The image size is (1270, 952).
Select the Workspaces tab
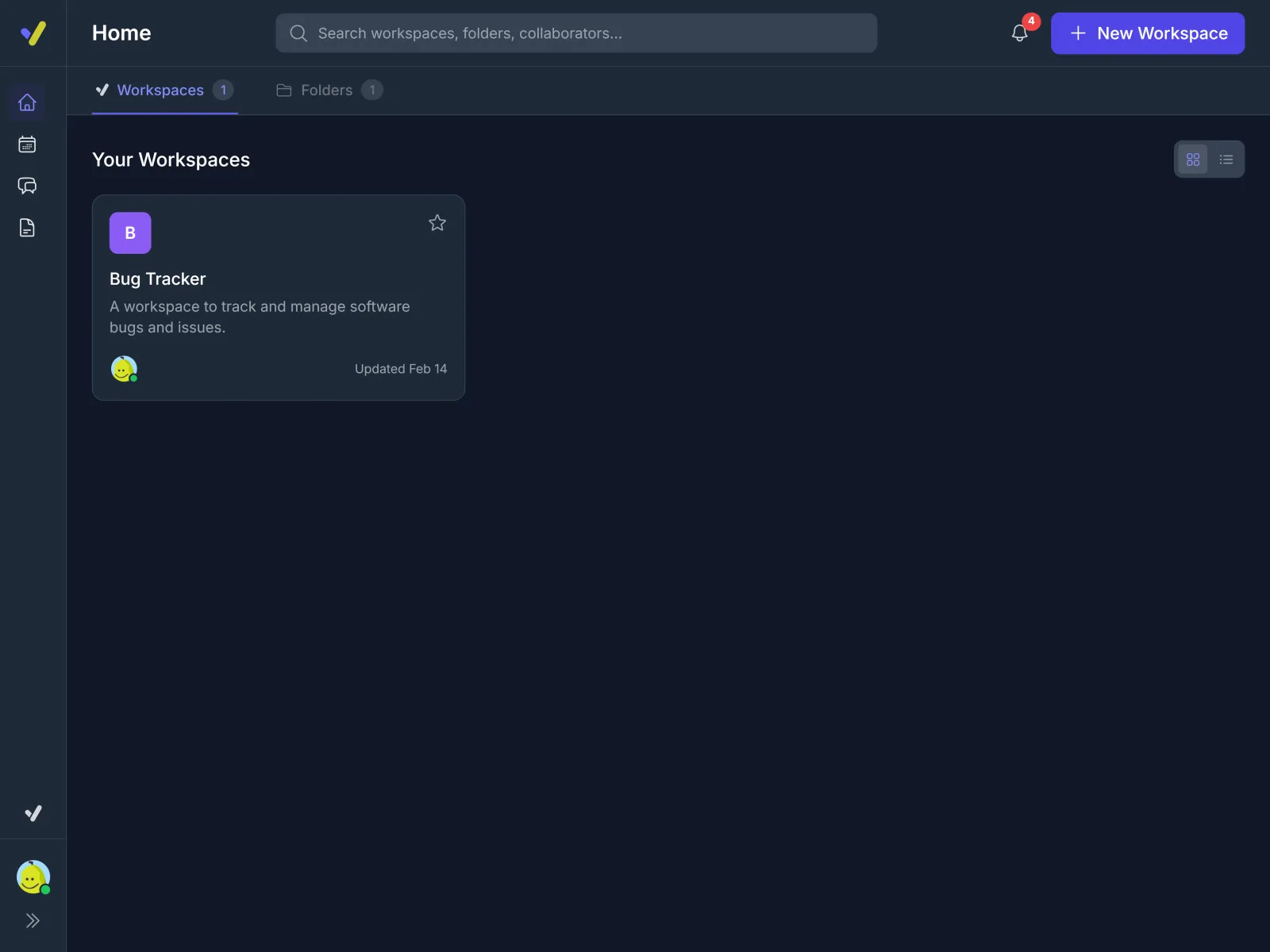coord(164,90)
